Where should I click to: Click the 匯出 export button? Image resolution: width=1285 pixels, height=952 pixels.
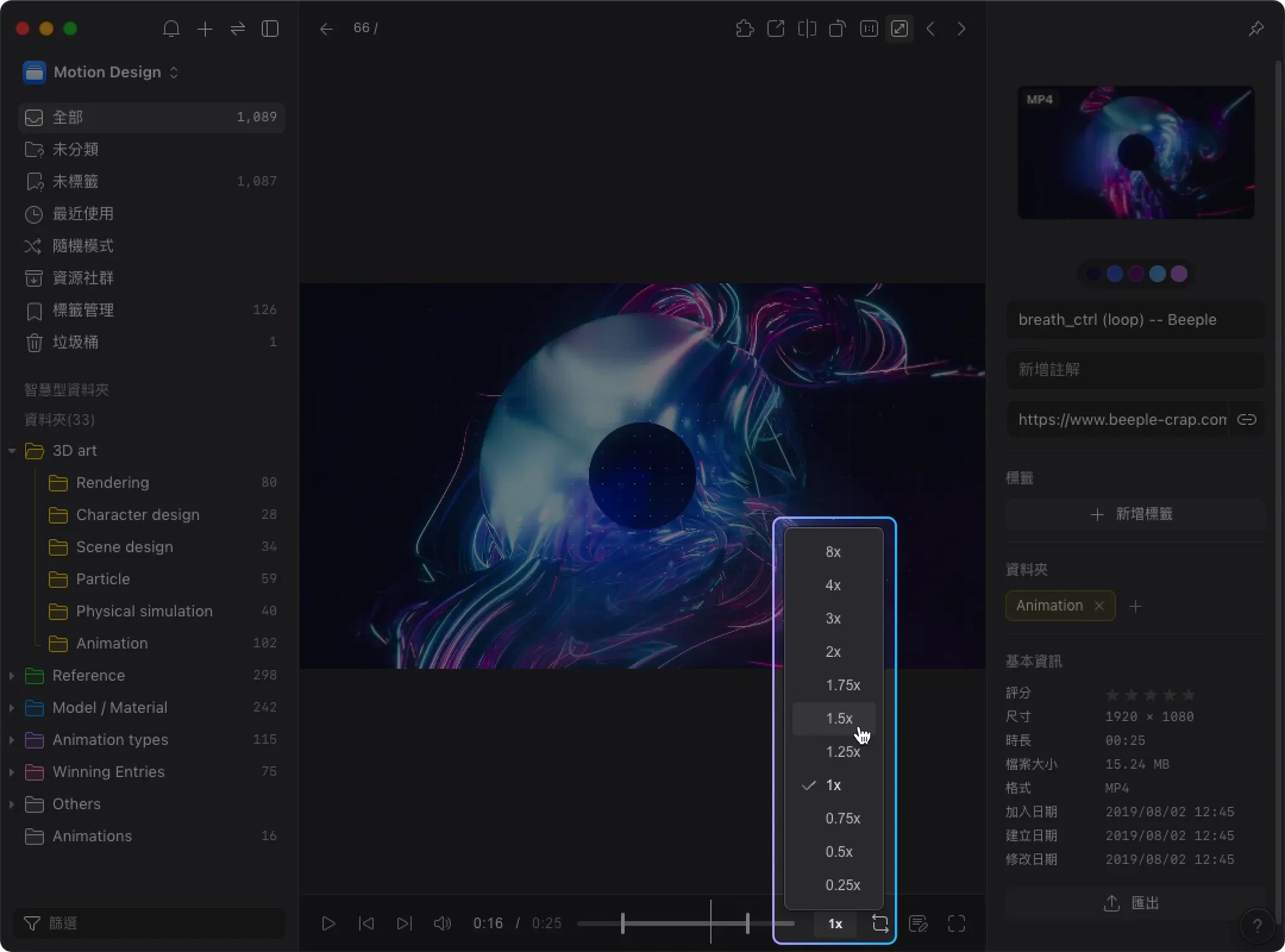(x=1131, y=903)
